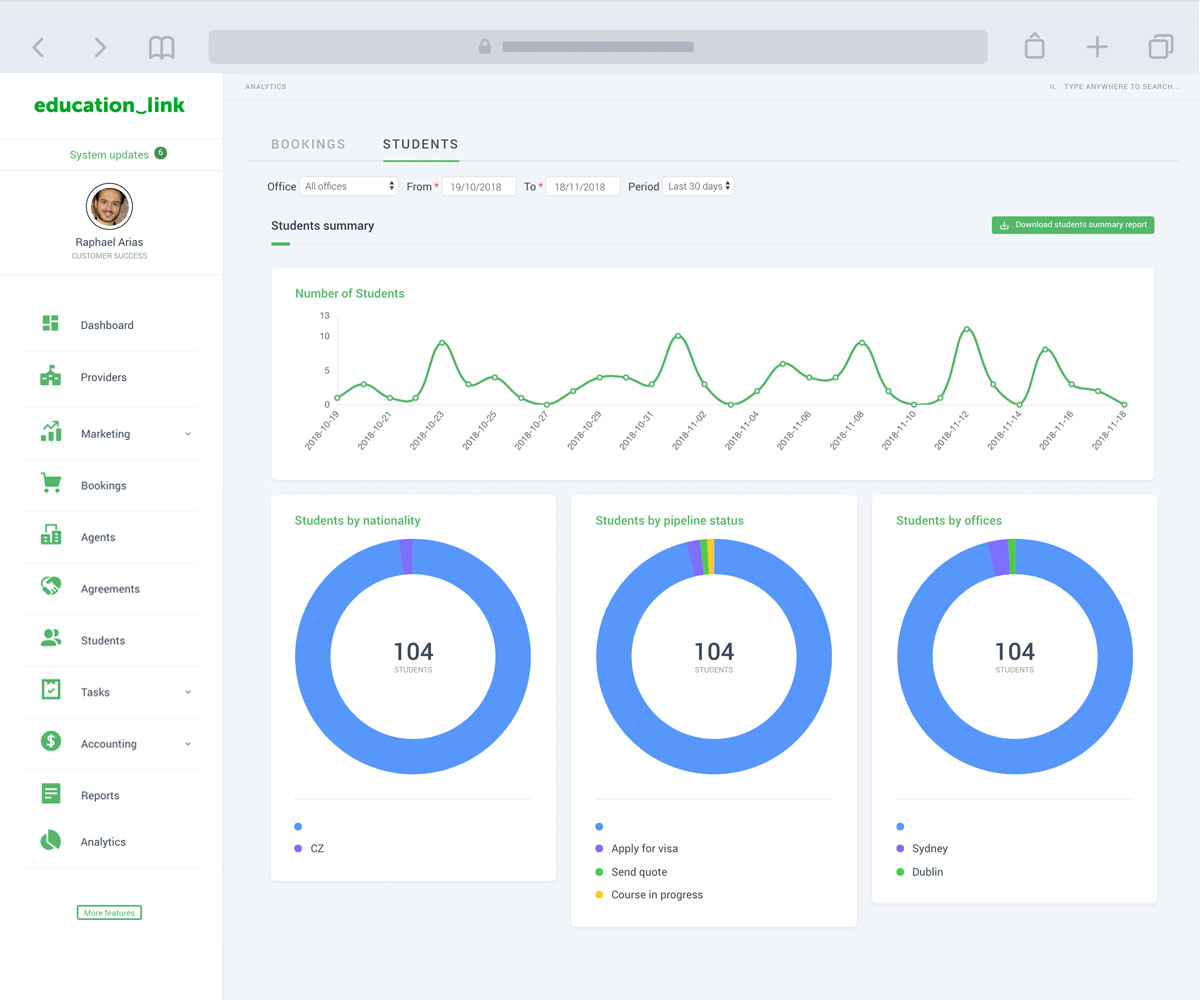This screenshot has width=1200, height=1000.
Task: Go forward with the browser forward arrow
Action: (x=99, y=47)
